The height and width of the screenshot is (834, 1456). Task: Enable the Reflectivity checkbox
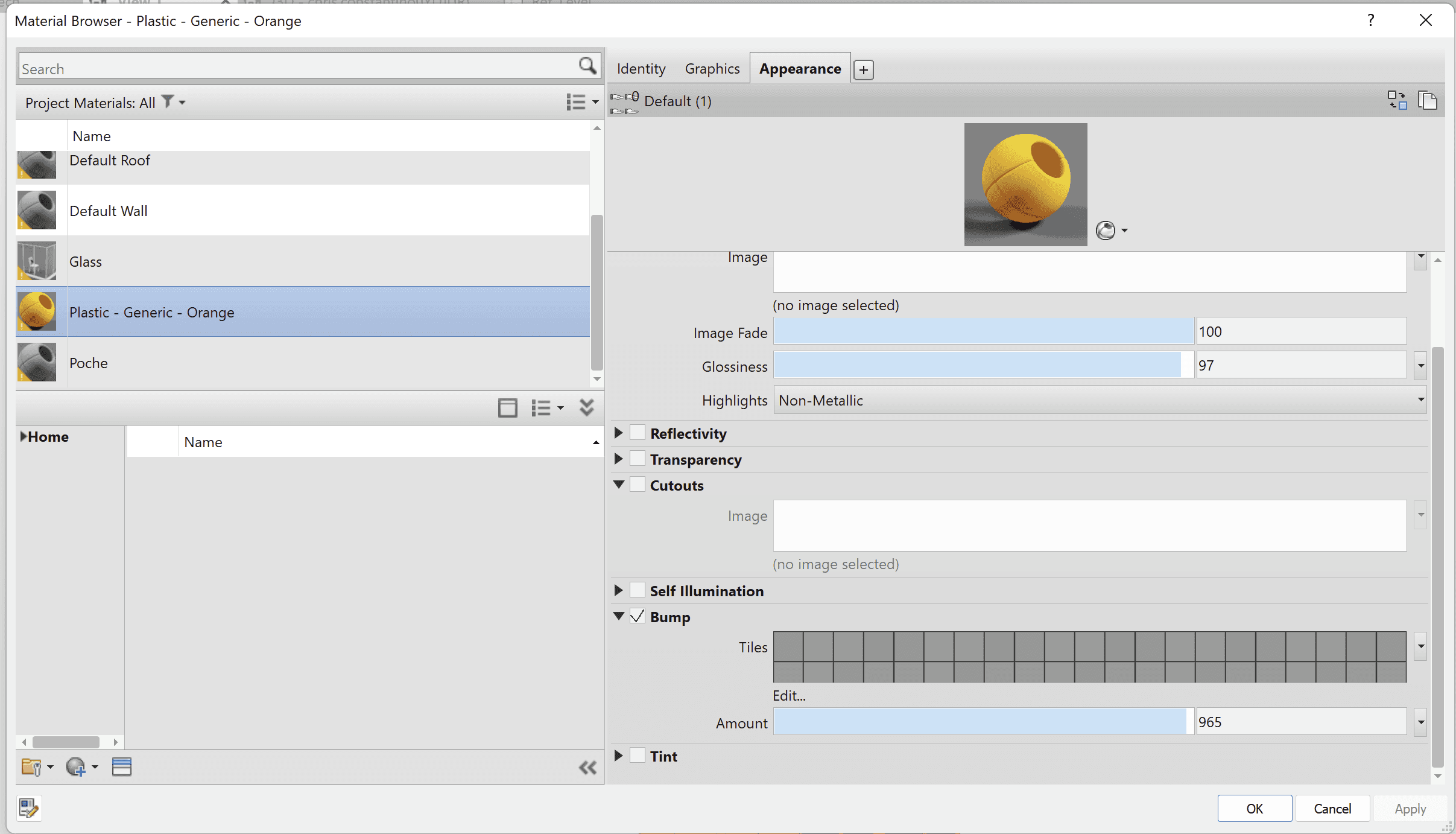(x=637, y=432)
